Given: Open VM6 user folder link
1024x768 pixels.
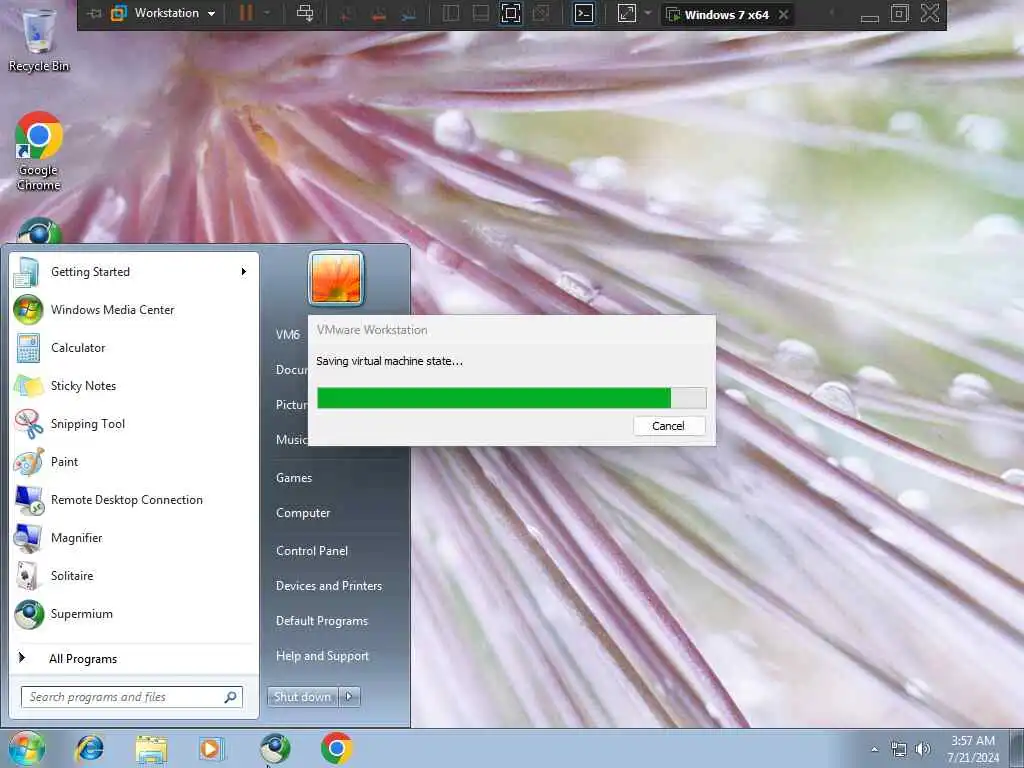Looking at the screenshot, I should tap(288, 334).
